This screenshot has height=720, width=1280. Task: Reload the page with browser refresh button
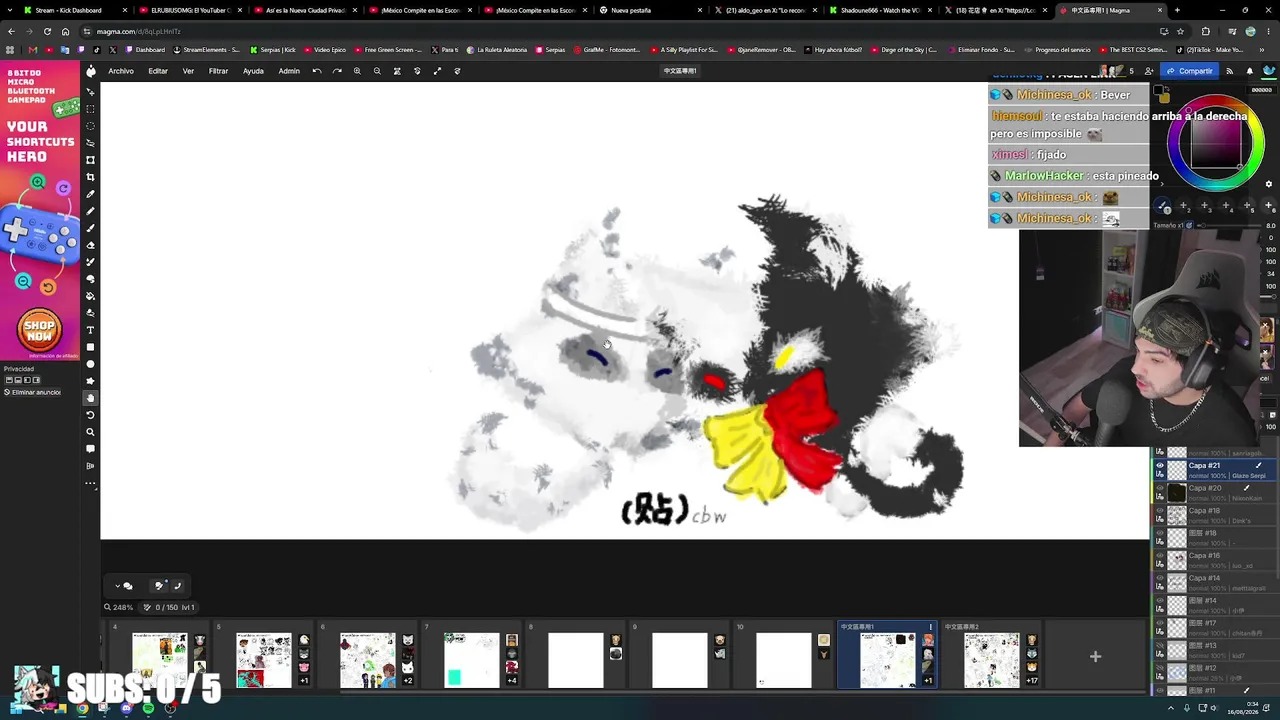pos(47,31)
